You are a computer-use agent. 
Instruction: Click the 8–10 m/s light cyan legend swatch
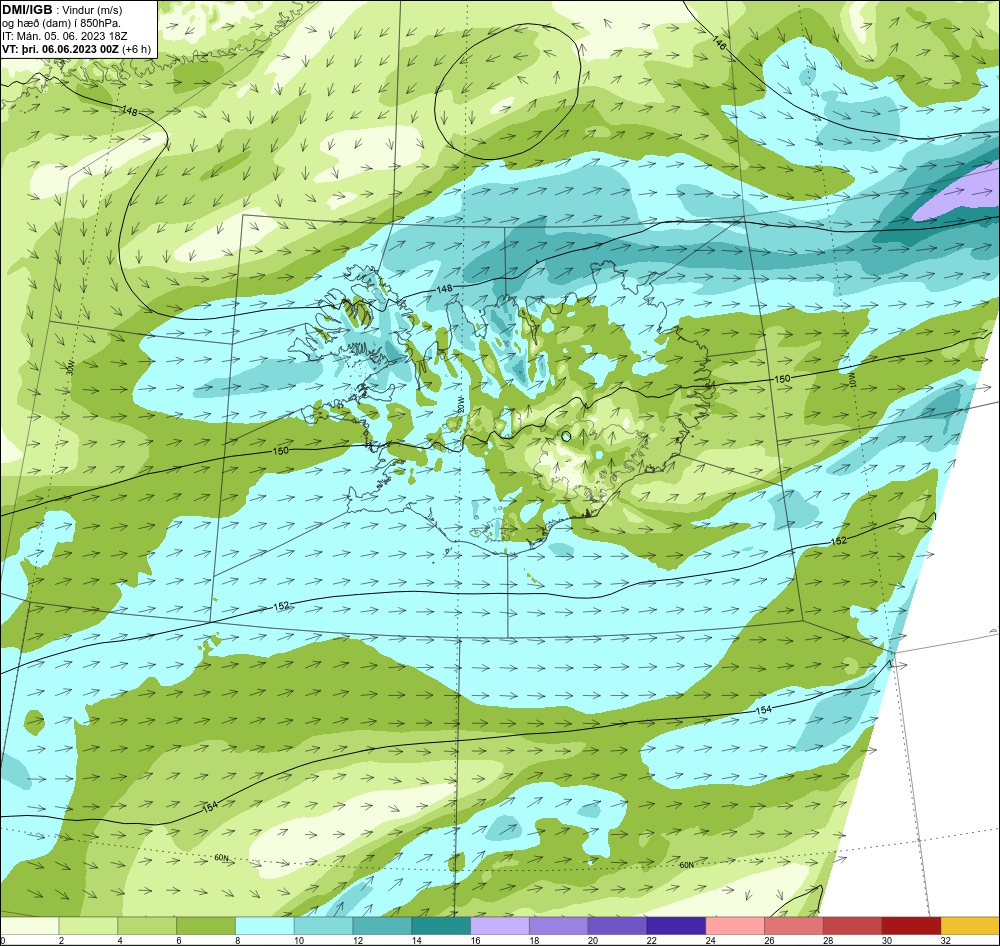point(265,926)
